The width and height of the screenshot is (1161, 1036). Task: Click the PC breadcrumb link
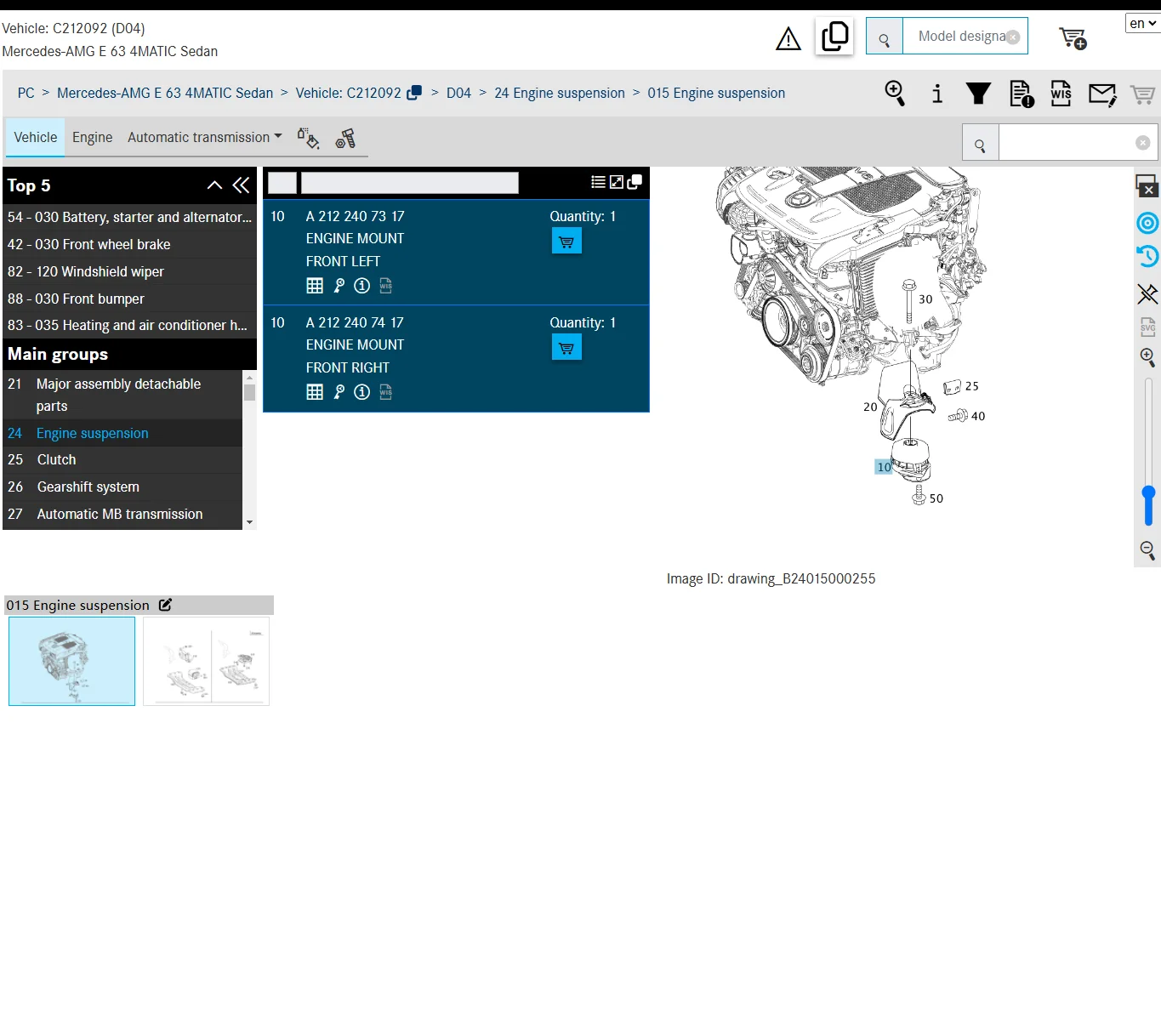coord(26,94)
